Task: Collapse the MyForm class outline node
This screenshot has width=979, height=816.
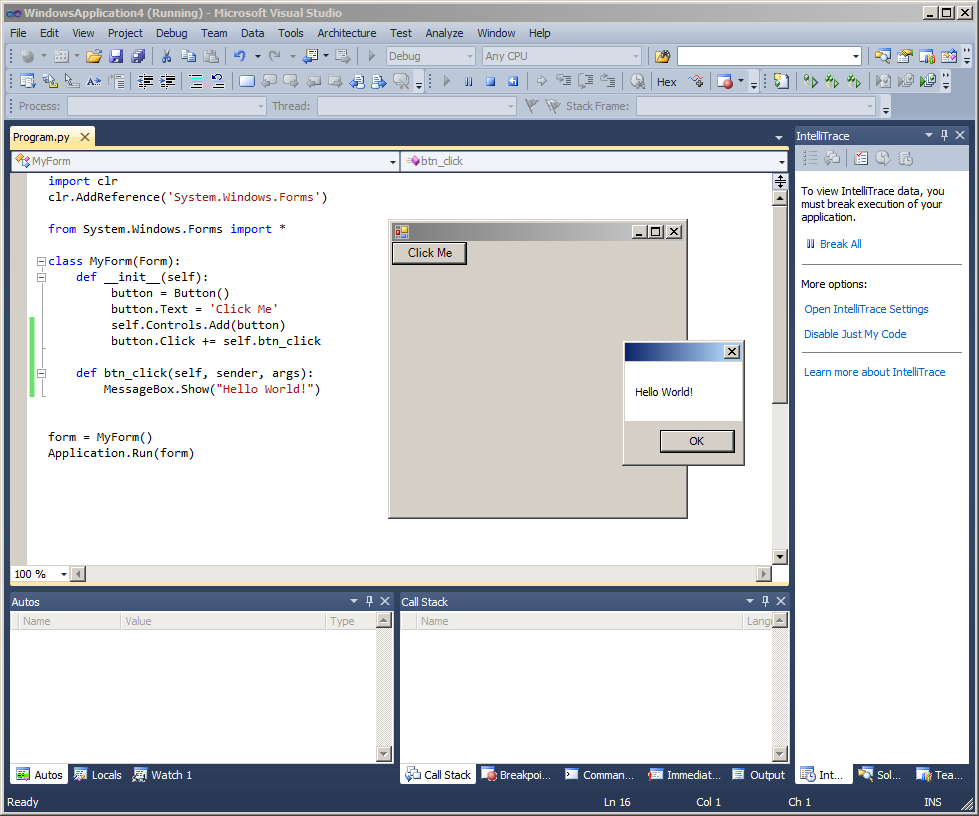Action: (x=41, y=261)
